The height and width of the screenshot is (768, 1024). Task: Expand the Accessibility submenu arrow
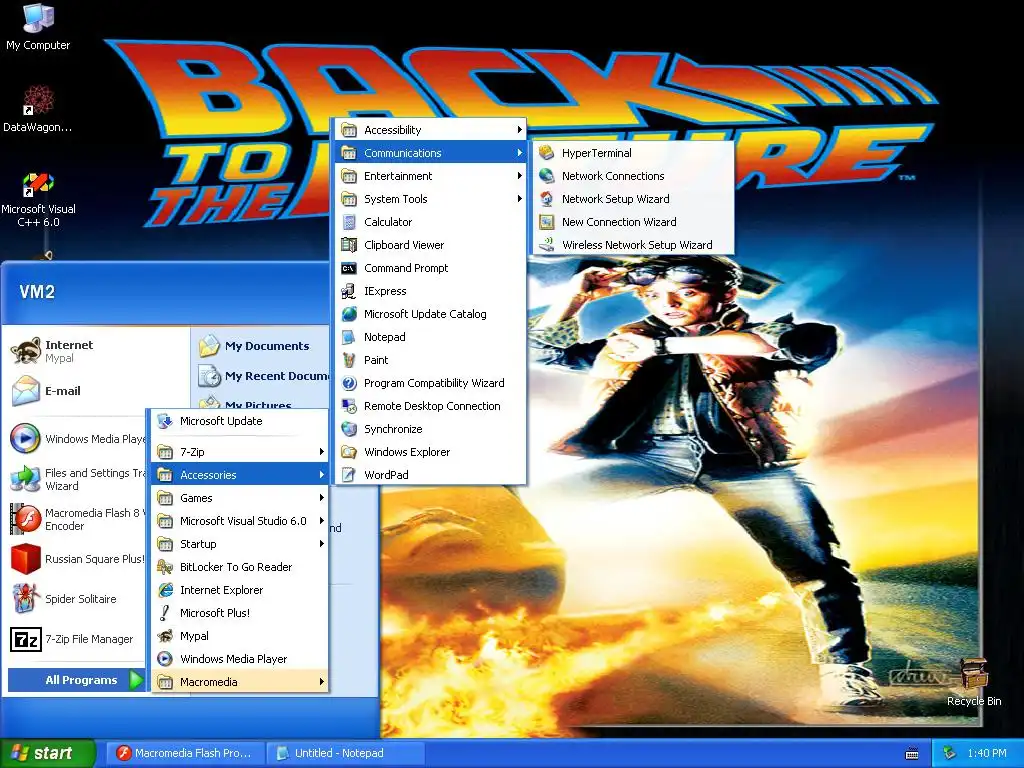pyautogui.click(x=519, y=130)
